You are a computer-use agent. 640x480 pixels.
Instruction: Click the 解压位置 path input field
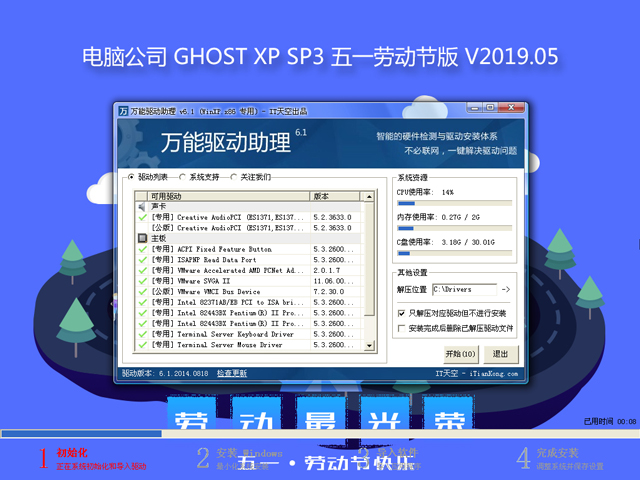(463, 289)
